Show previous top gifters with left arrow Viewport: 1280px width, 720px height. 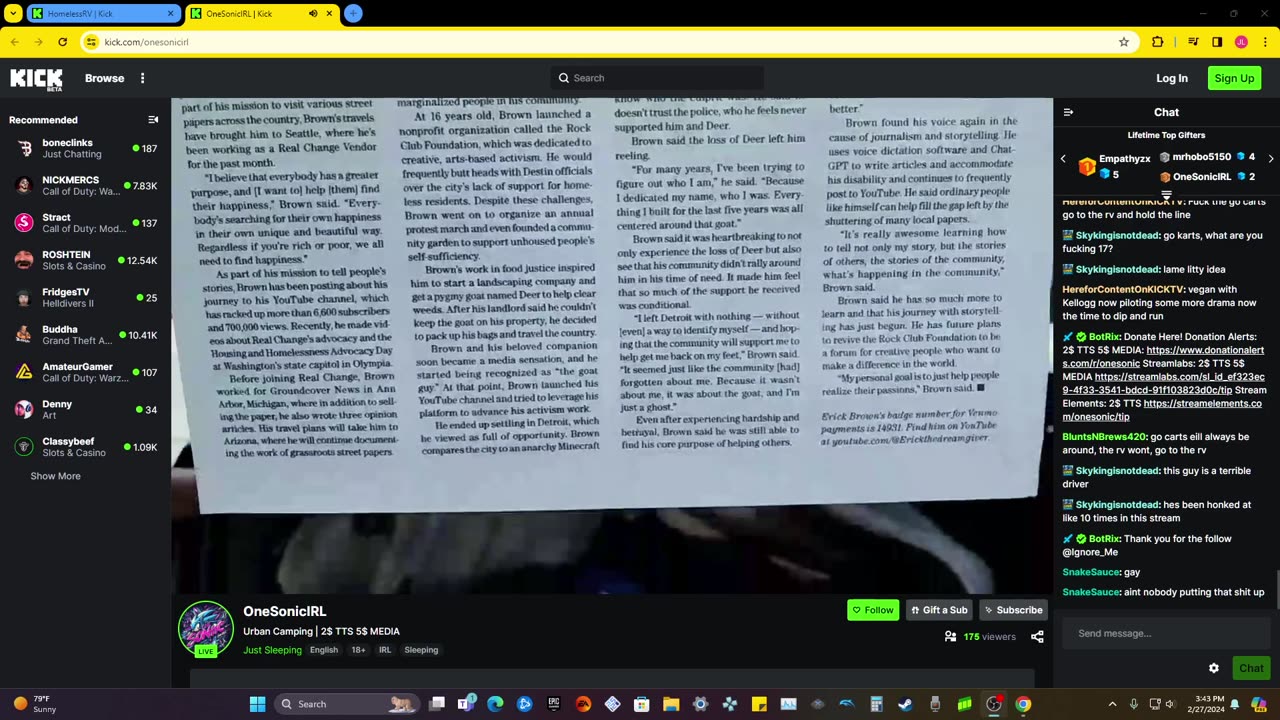pos(1063,158)
